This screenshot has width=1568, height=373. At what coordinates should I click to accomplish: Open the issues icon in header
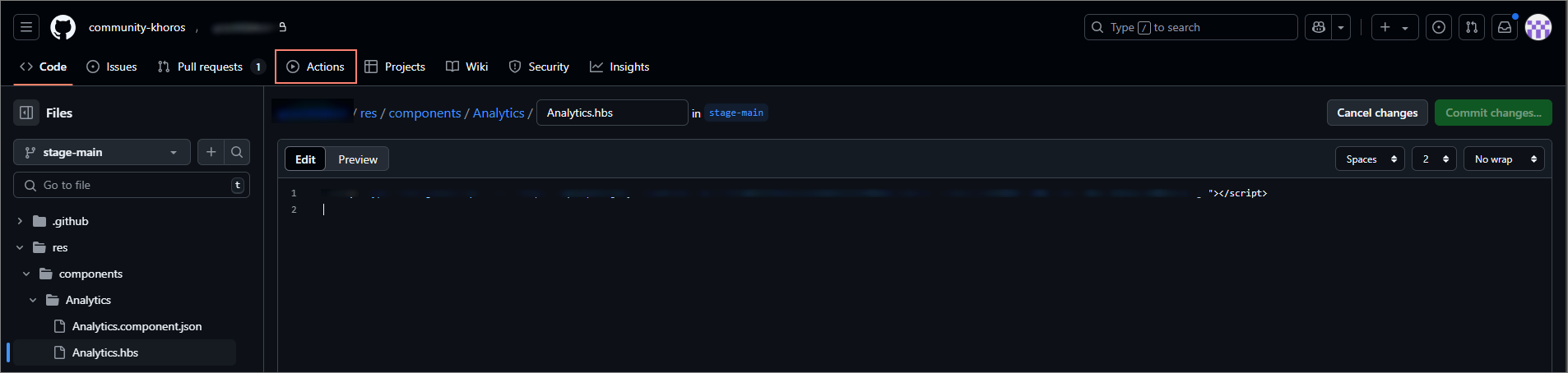pos(1439,27)
